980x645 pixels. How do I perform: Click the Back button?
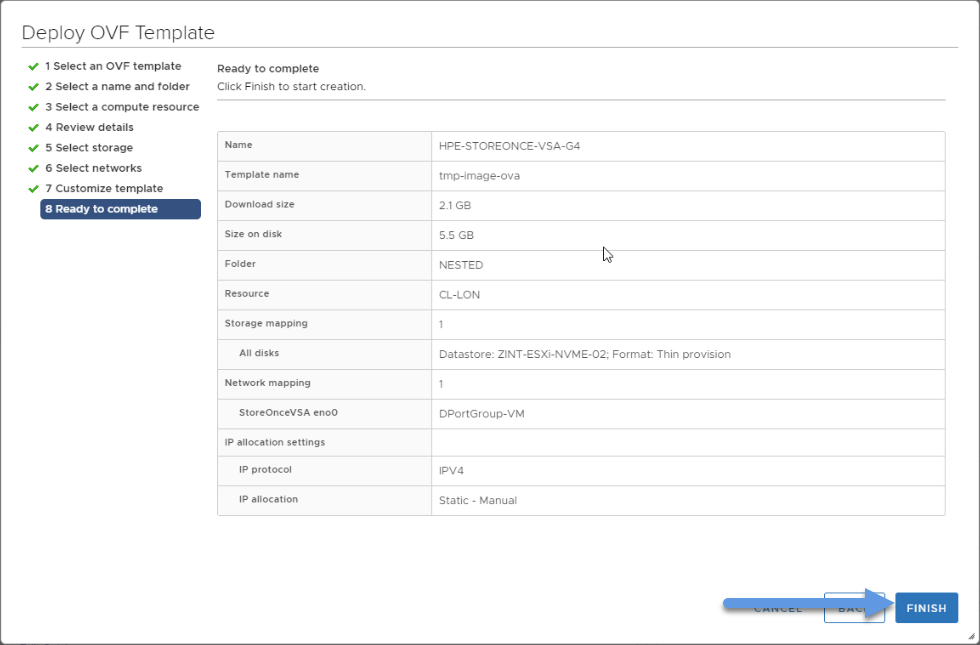pos(854,608)
